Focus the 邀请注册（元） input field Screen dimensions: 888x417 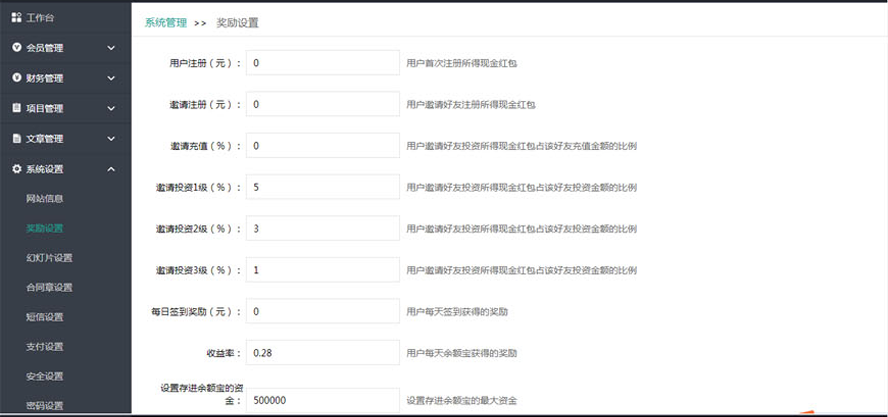point(323,104)
